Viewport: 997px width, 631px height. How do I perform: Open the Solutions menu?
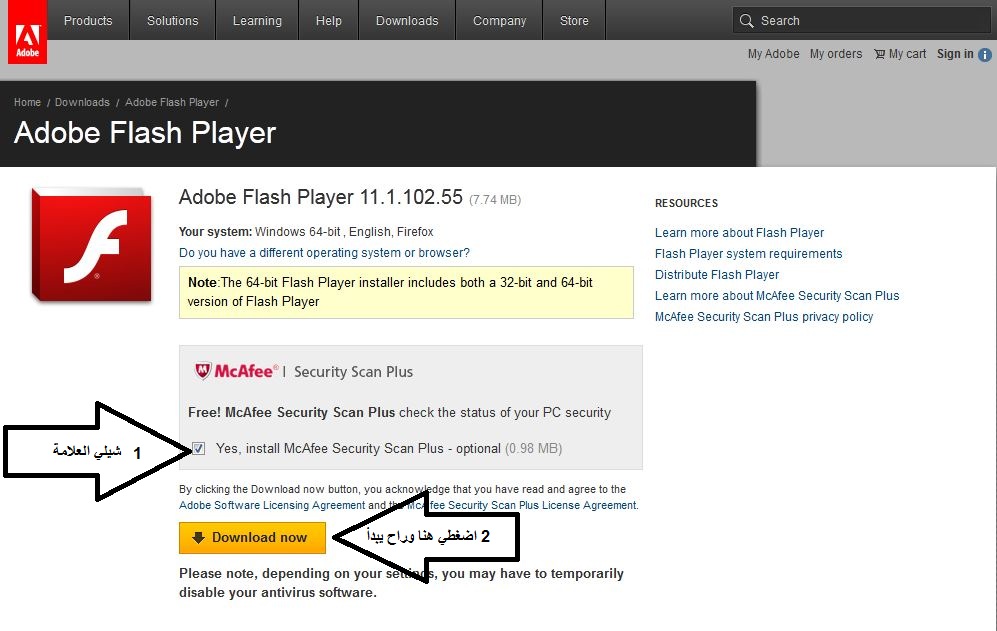tap(172, 20)
